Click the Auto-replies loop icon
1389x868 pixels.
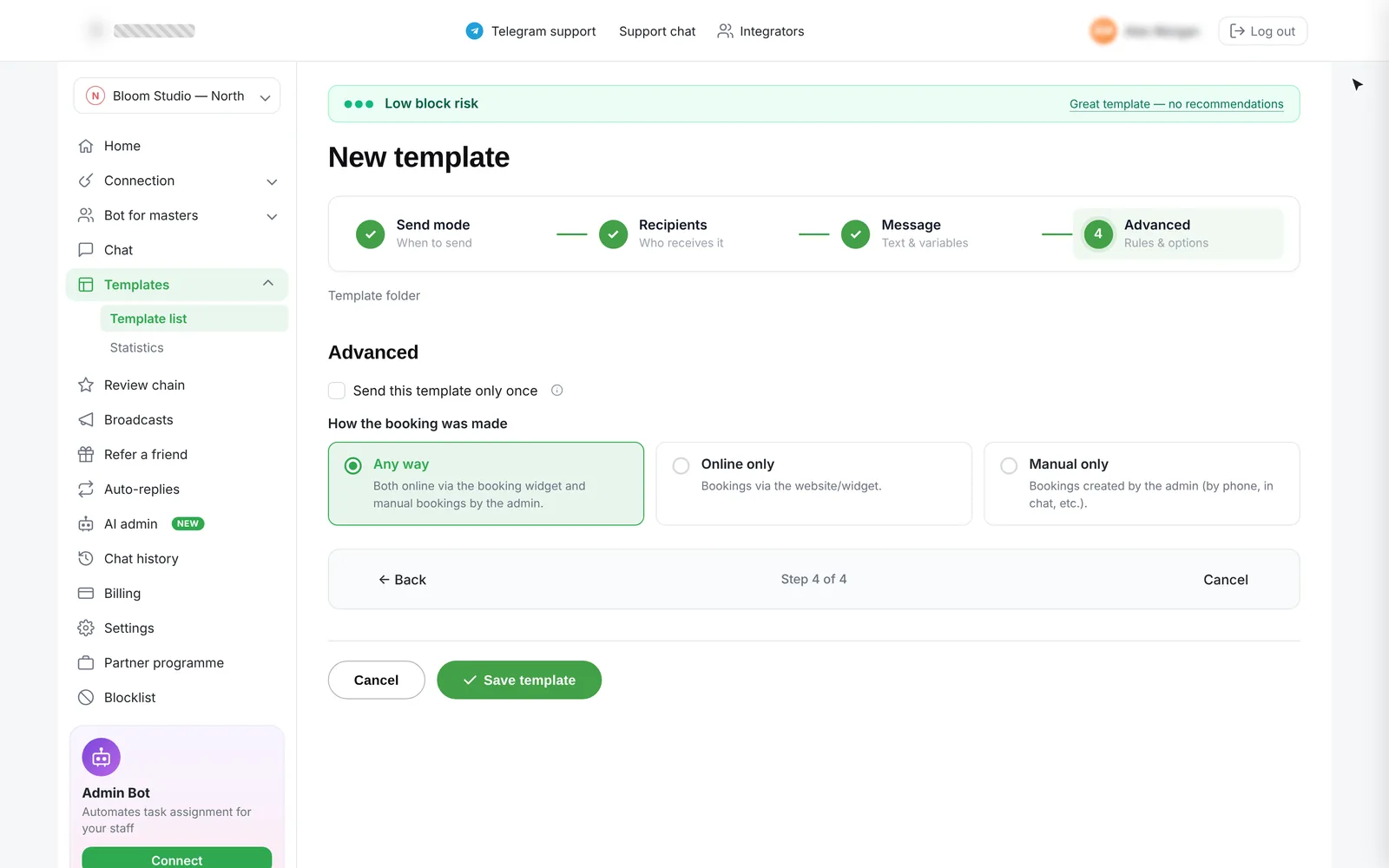[86, 489]
